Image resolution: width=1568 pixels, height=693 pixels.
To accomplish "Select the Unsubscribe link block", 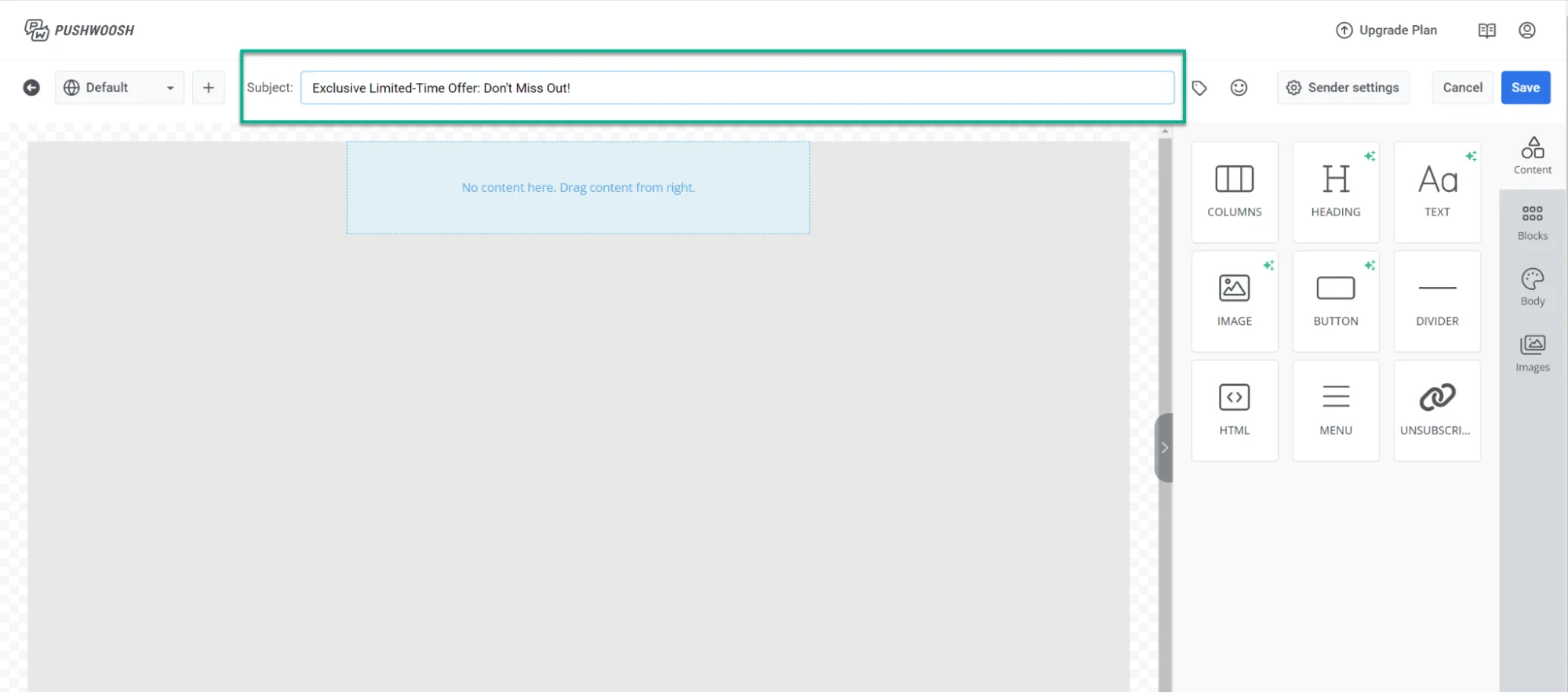I will (x=1436, y=409).
